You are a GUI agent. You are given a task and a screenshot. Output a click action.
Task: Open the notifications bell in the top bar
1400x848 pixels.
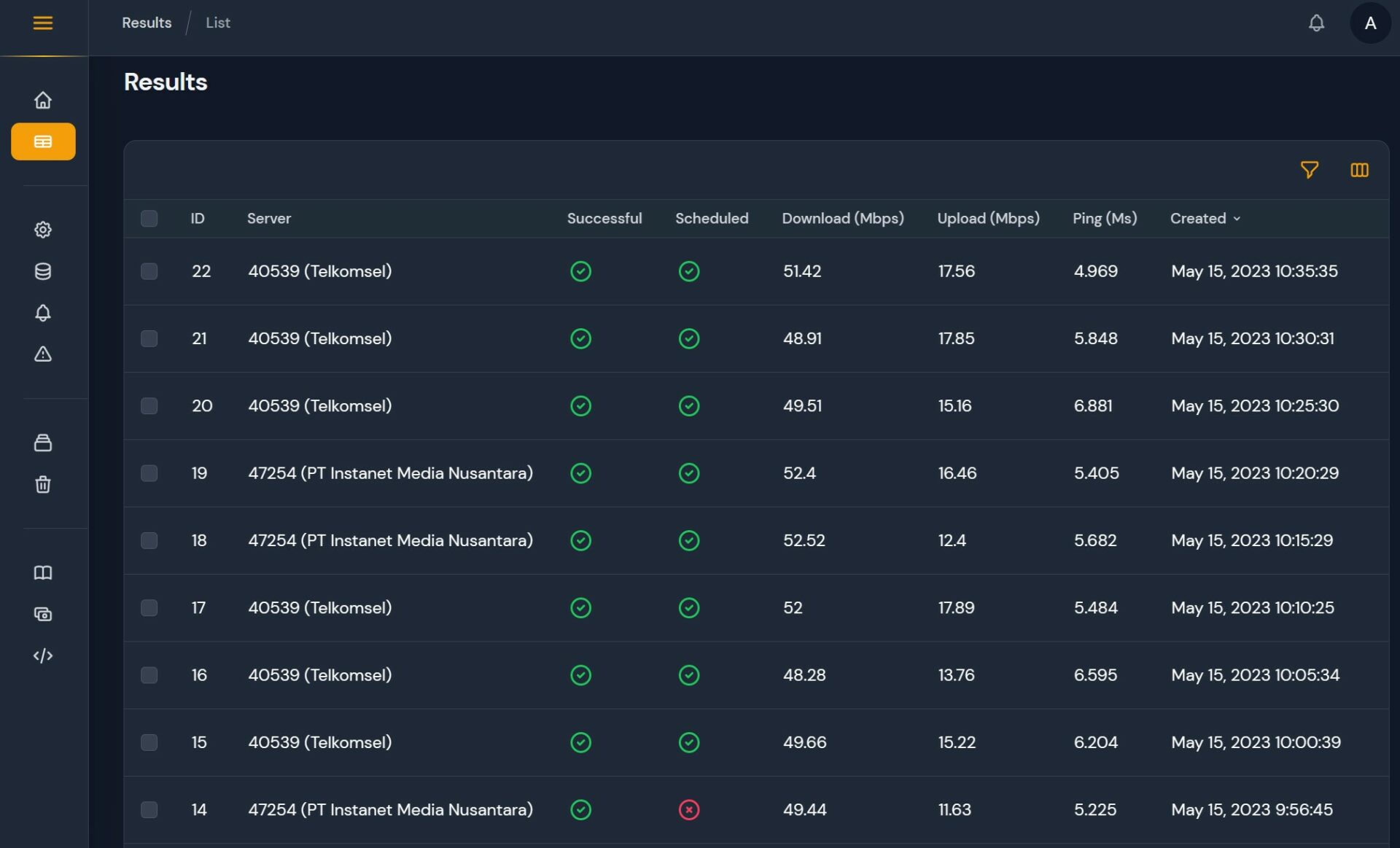point(1316,23)
